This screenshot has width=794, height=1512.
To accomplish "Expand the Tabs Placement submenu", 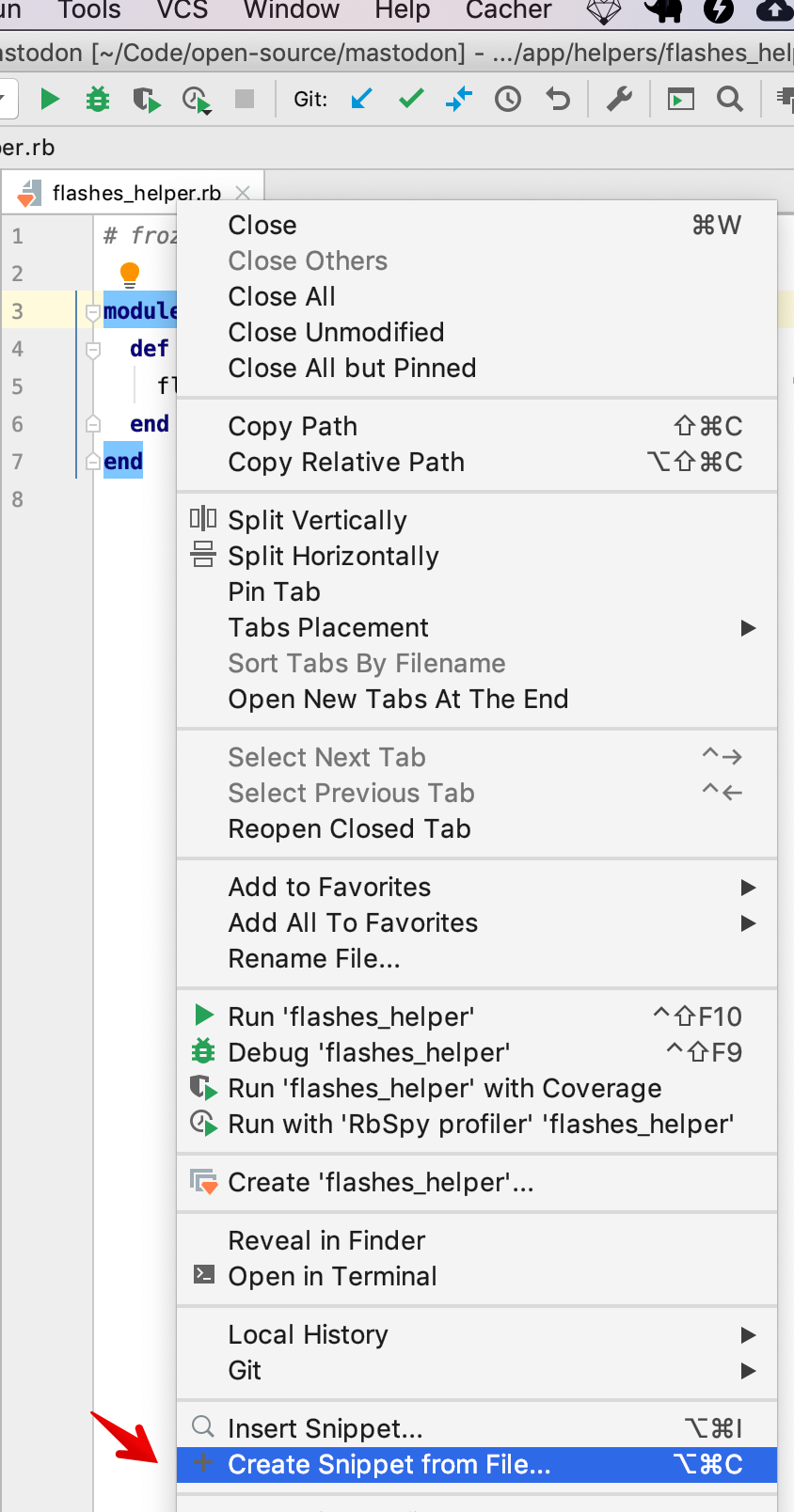I will click(748, 628).
